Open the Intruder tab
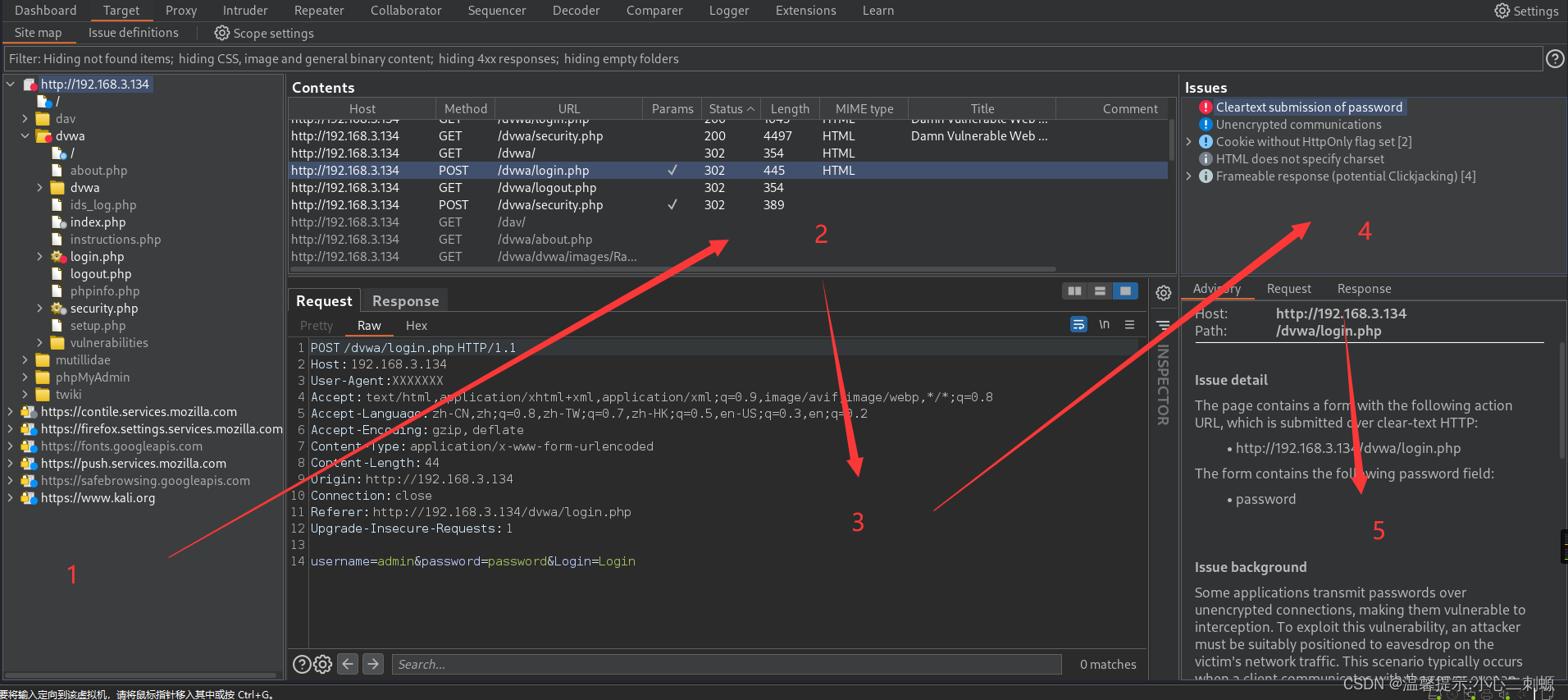The image size is (1568, 700). [245, 11]
